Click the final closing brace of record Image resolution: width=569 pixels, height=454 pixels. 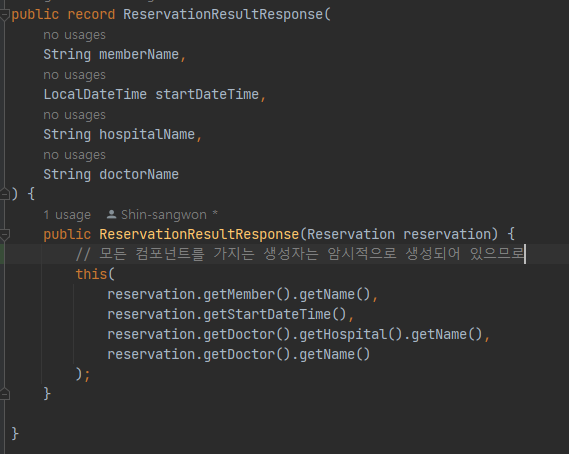15,434
